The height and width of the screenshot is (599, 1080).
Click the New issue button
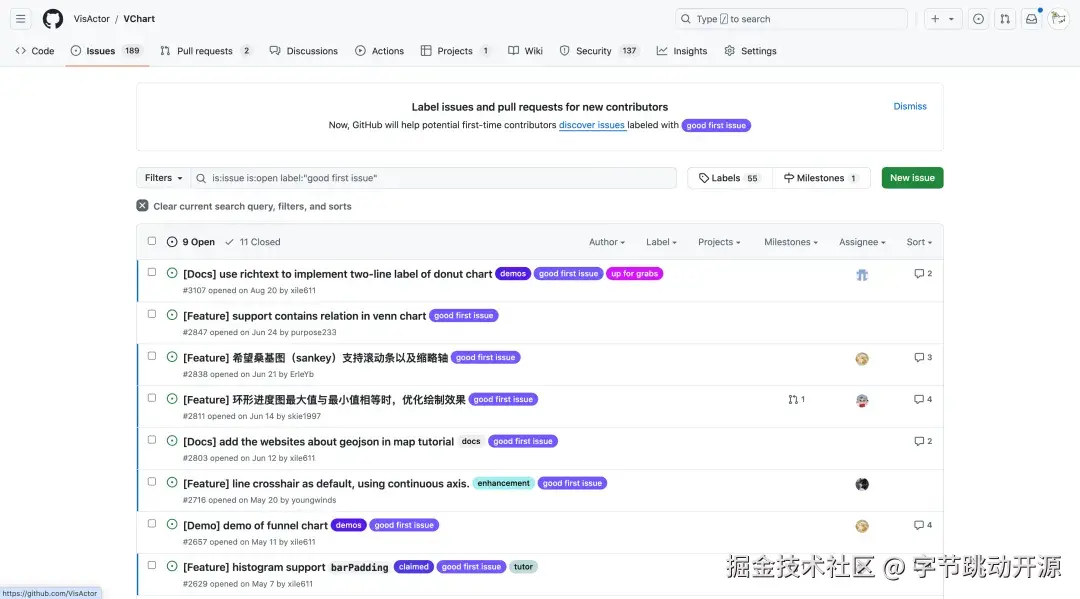click(911, 177)
